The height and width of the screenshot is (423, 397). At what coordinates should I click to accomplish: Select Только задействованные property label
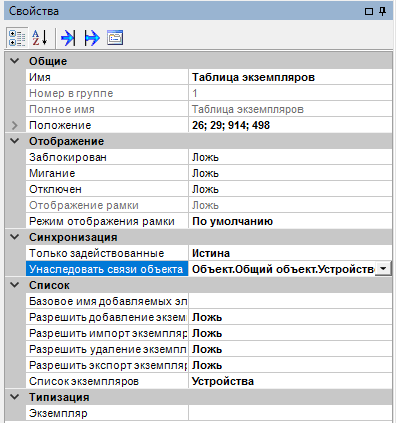point(96,253)
